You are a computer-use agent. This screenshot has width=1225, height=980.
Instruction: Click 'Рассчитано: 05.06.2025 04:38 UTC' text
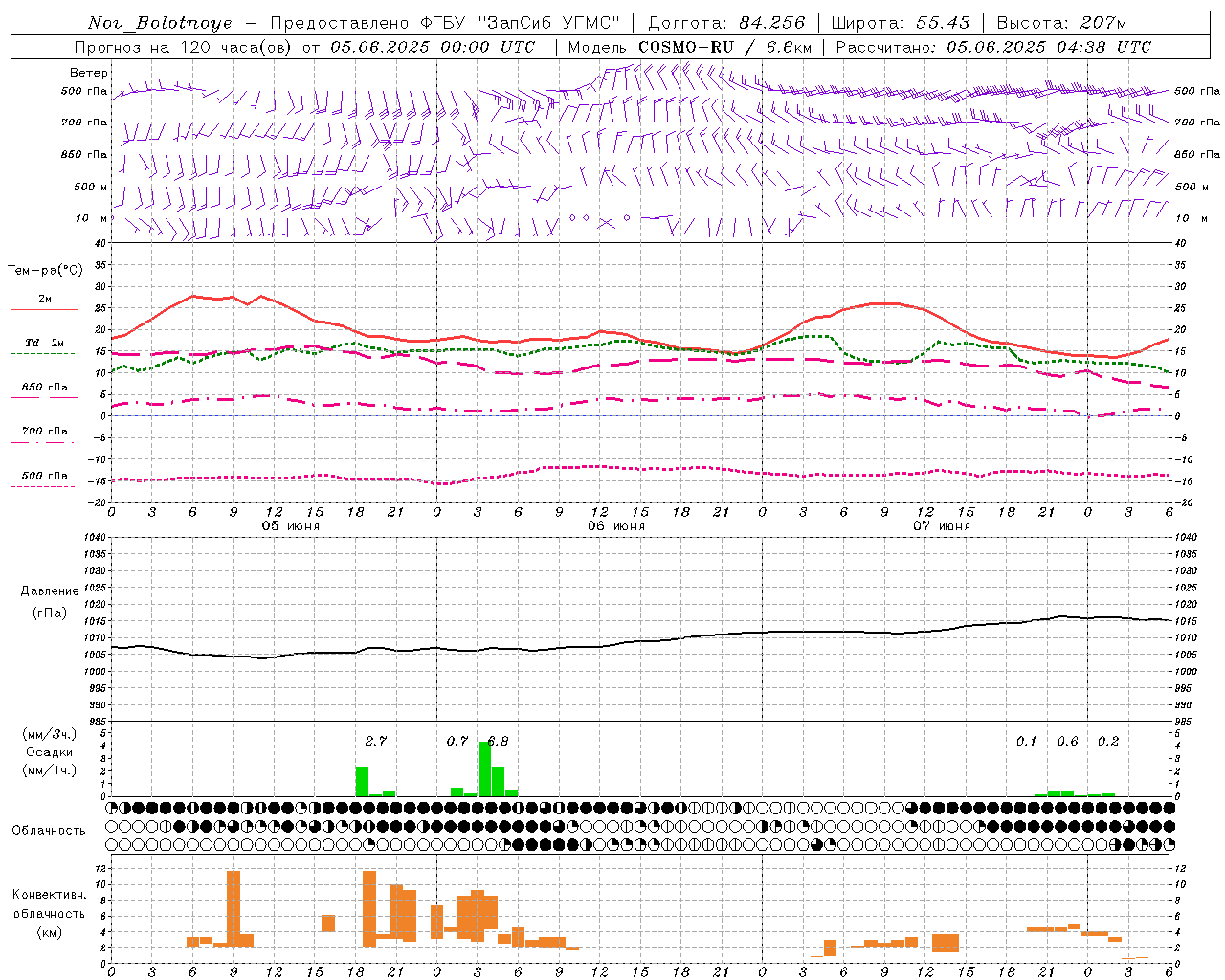[993, 47]
